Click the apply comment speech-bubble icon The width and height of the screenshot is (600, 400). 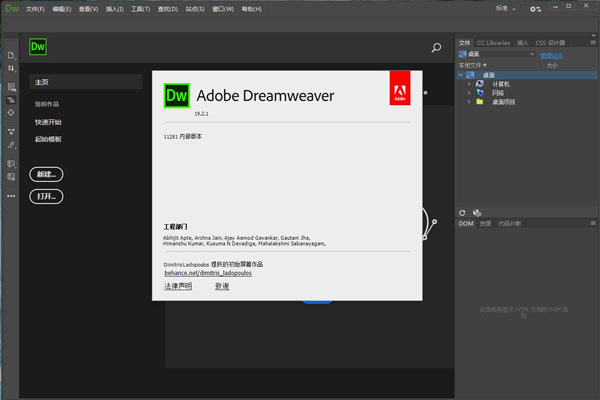pyautogui.click(x=11, y=164)
